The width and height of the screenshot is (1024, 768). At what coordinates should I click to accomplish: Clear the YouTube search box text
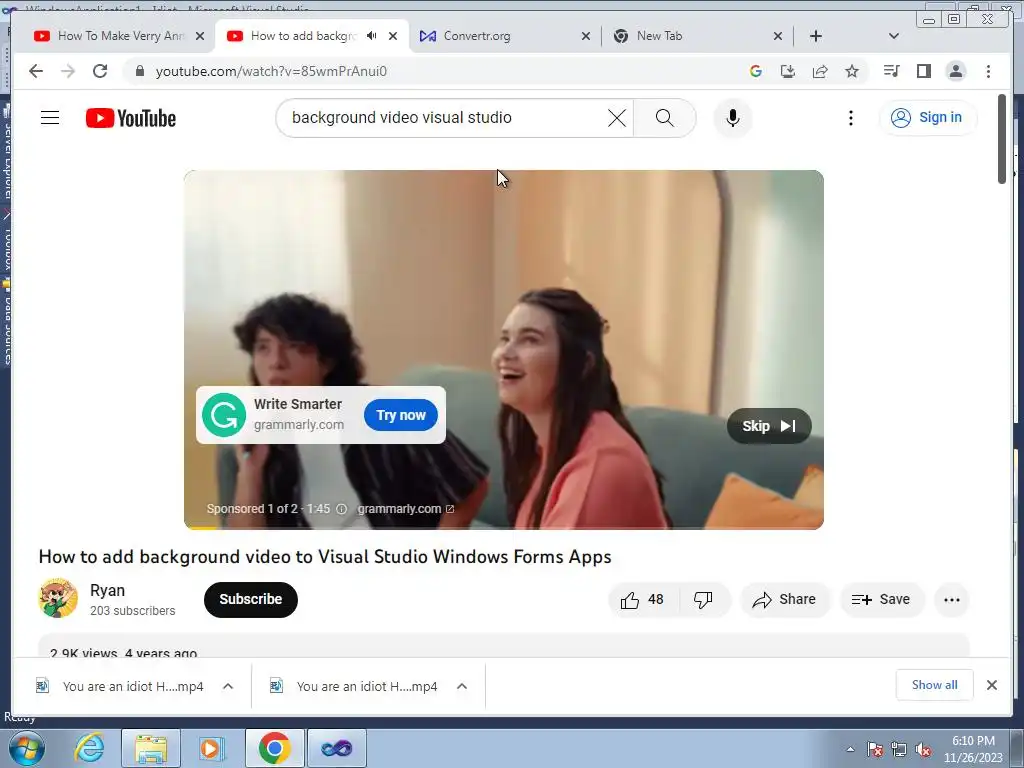(x=616, y=118)
